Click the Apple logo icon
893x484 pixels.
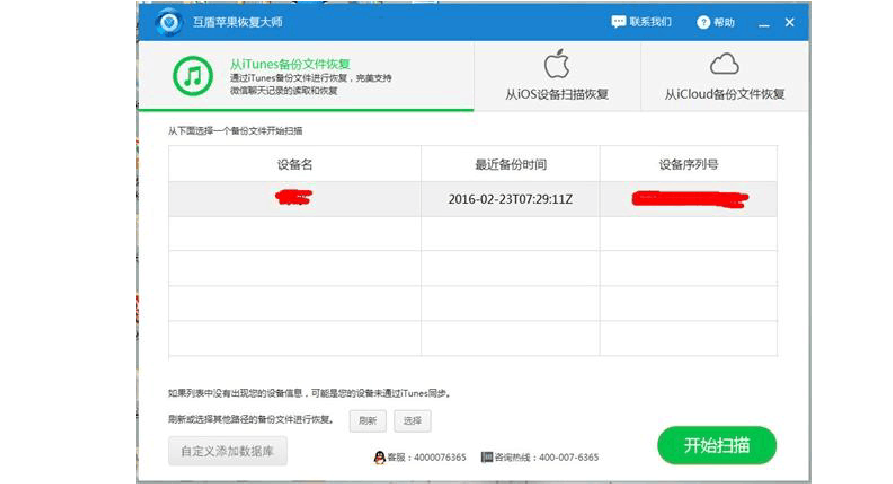[x=556, y=64]
